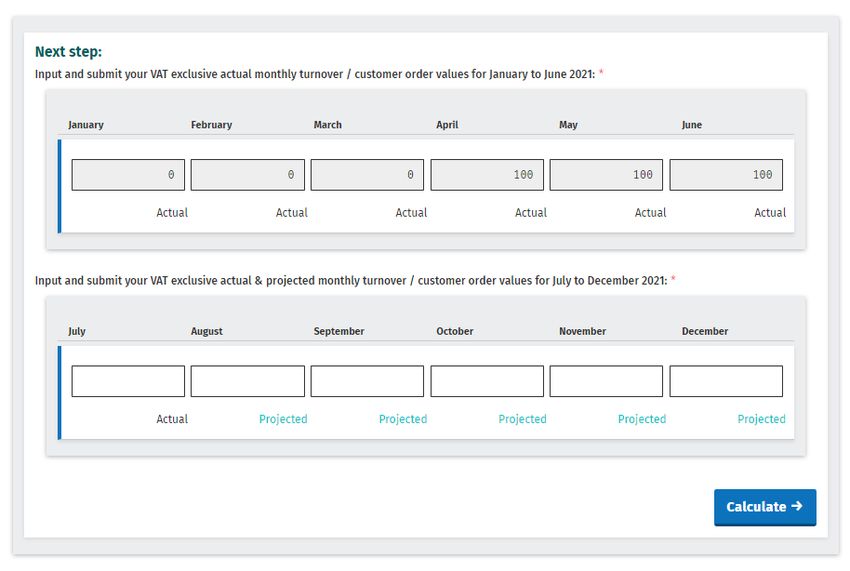Focus the empty October projected input field
The height and width of the screenshot is (571, 850).
click(x=487, y=381)
